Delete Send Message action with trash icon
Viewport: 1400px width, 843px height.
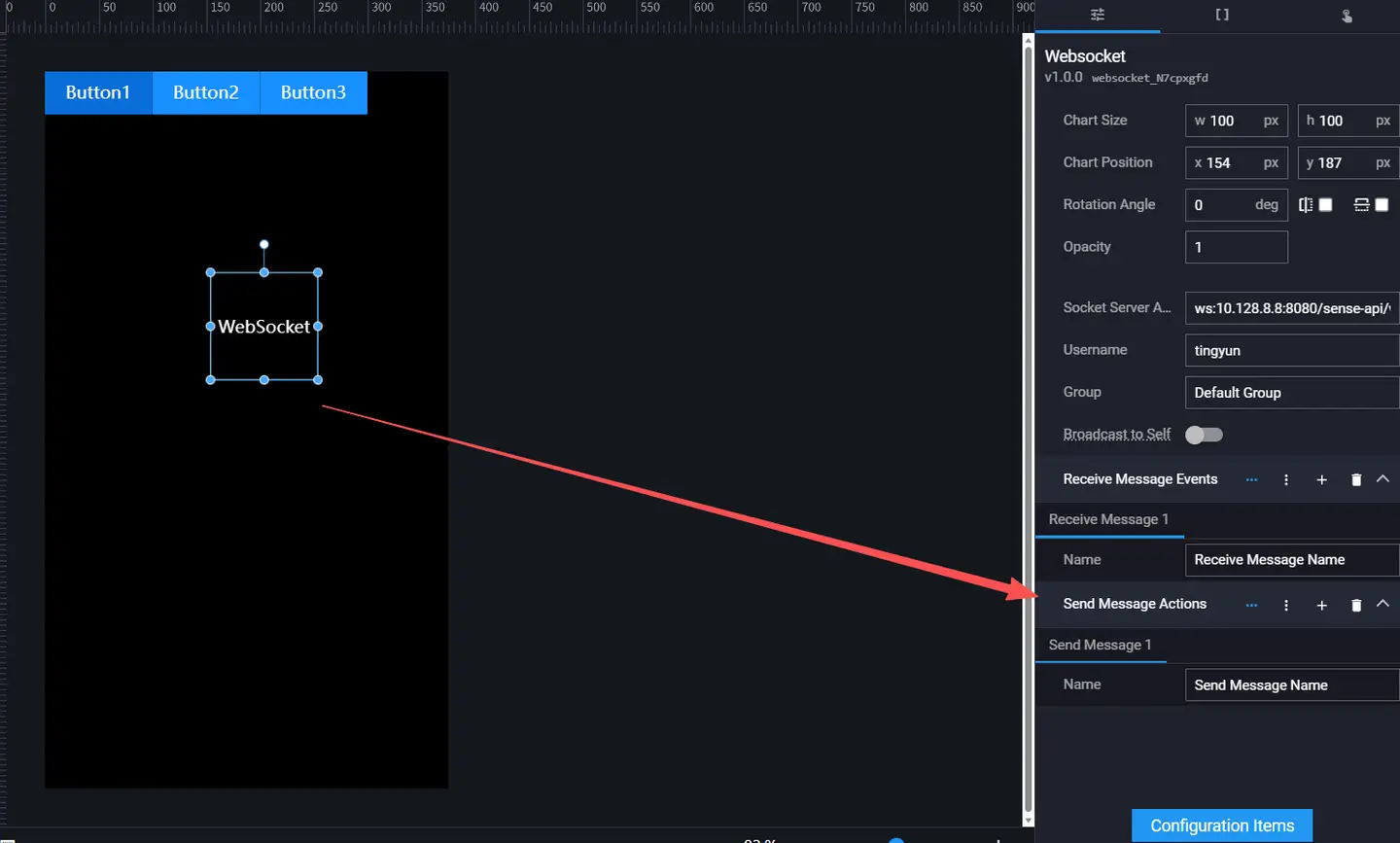1356,605
